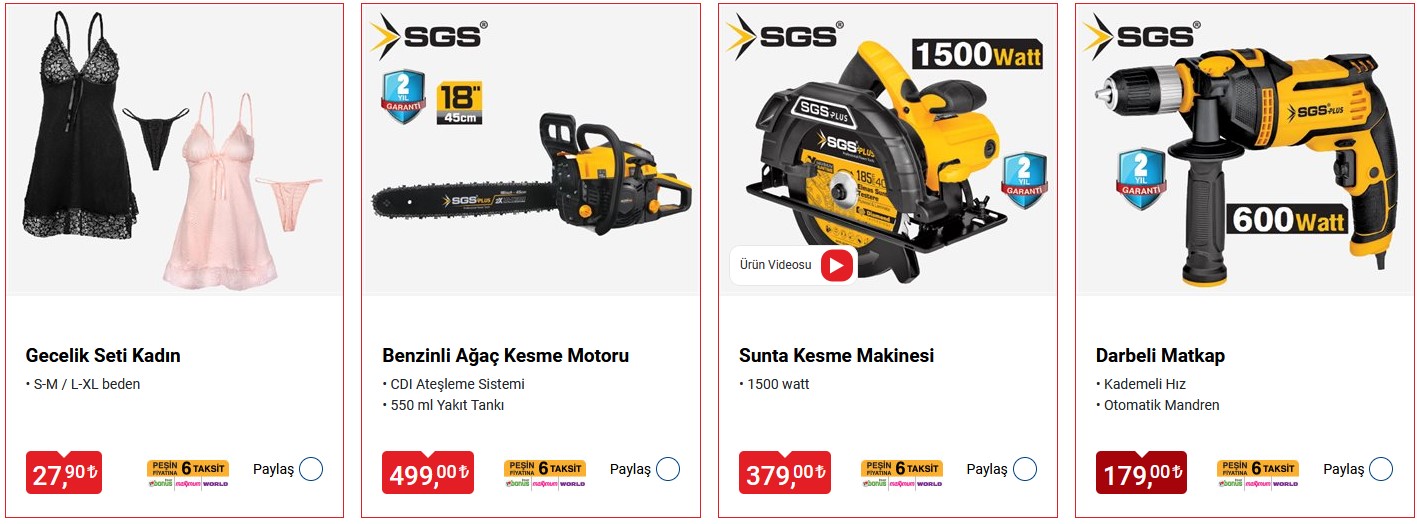Click SGS logo on chainsaw card
Image resolution: width=1417 pixels, height=524 pixels.
click(427, 37)
